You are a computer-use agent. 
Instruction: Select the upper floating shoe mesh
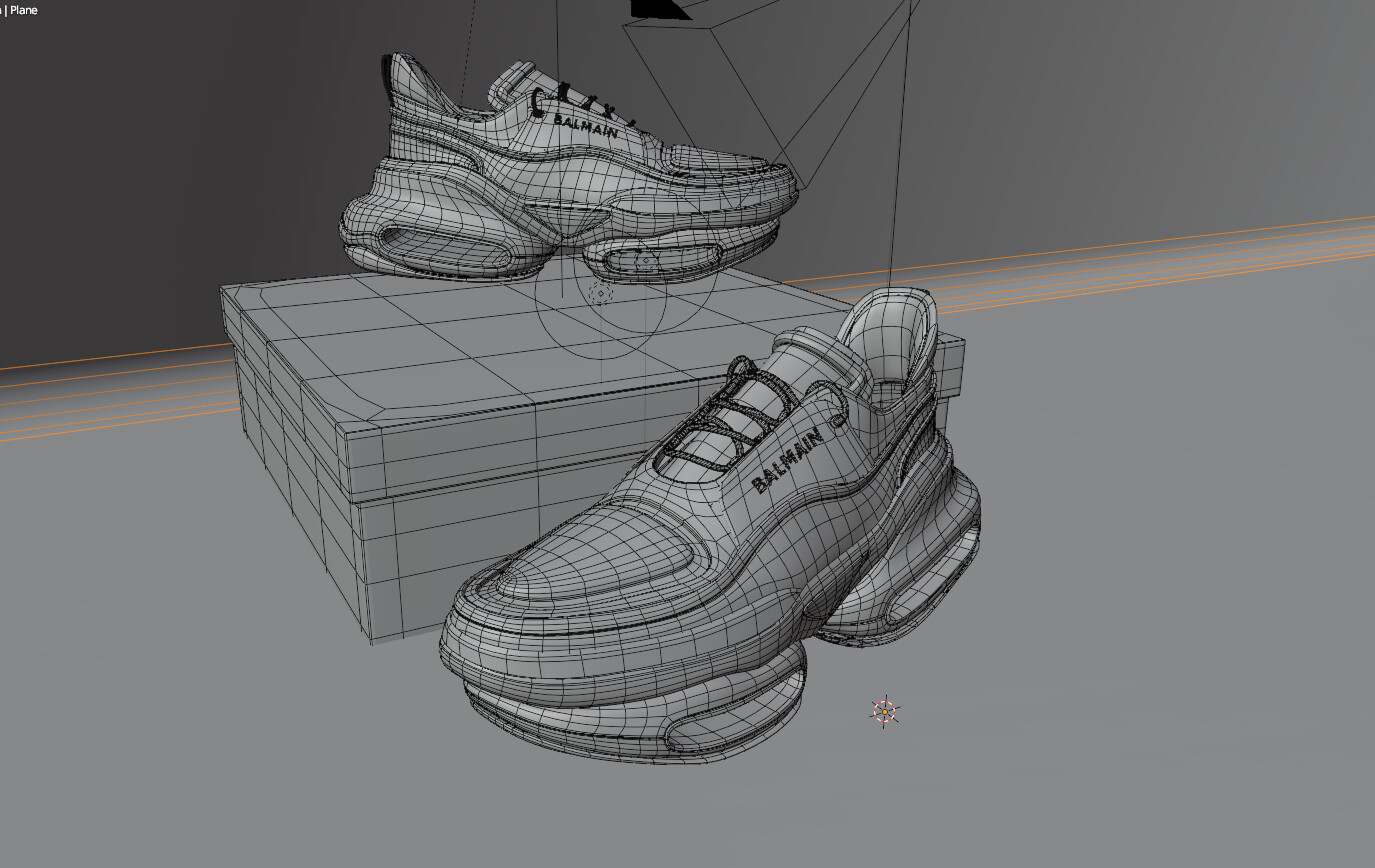pos(569,170)
